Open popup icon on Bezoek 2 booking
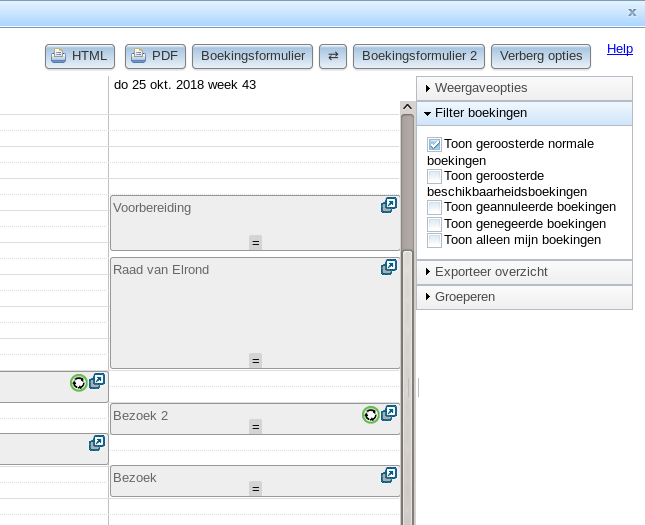645x525 pixels. coord(389,413)
